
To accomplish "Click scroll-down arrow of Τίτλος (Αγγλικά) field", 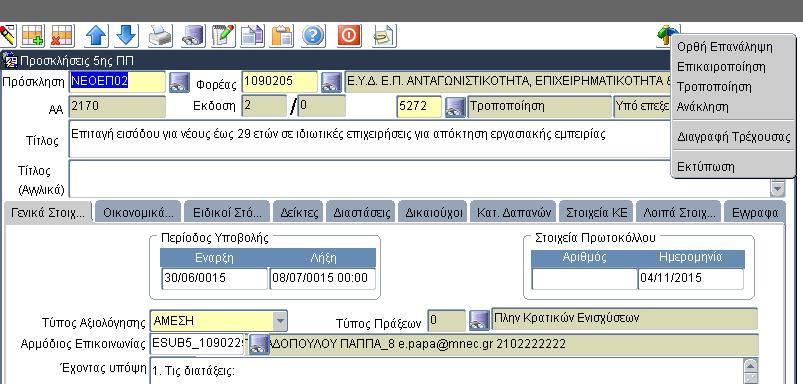I will 777,189.
